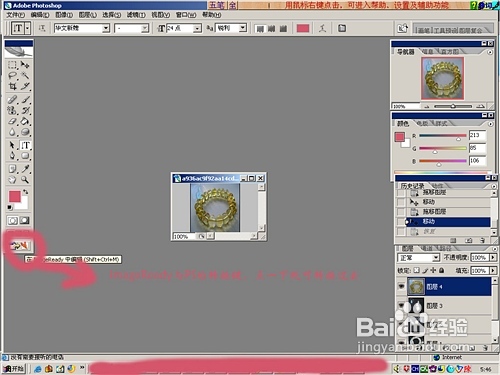Open the 文件 (File) menu

coord(15,15)
